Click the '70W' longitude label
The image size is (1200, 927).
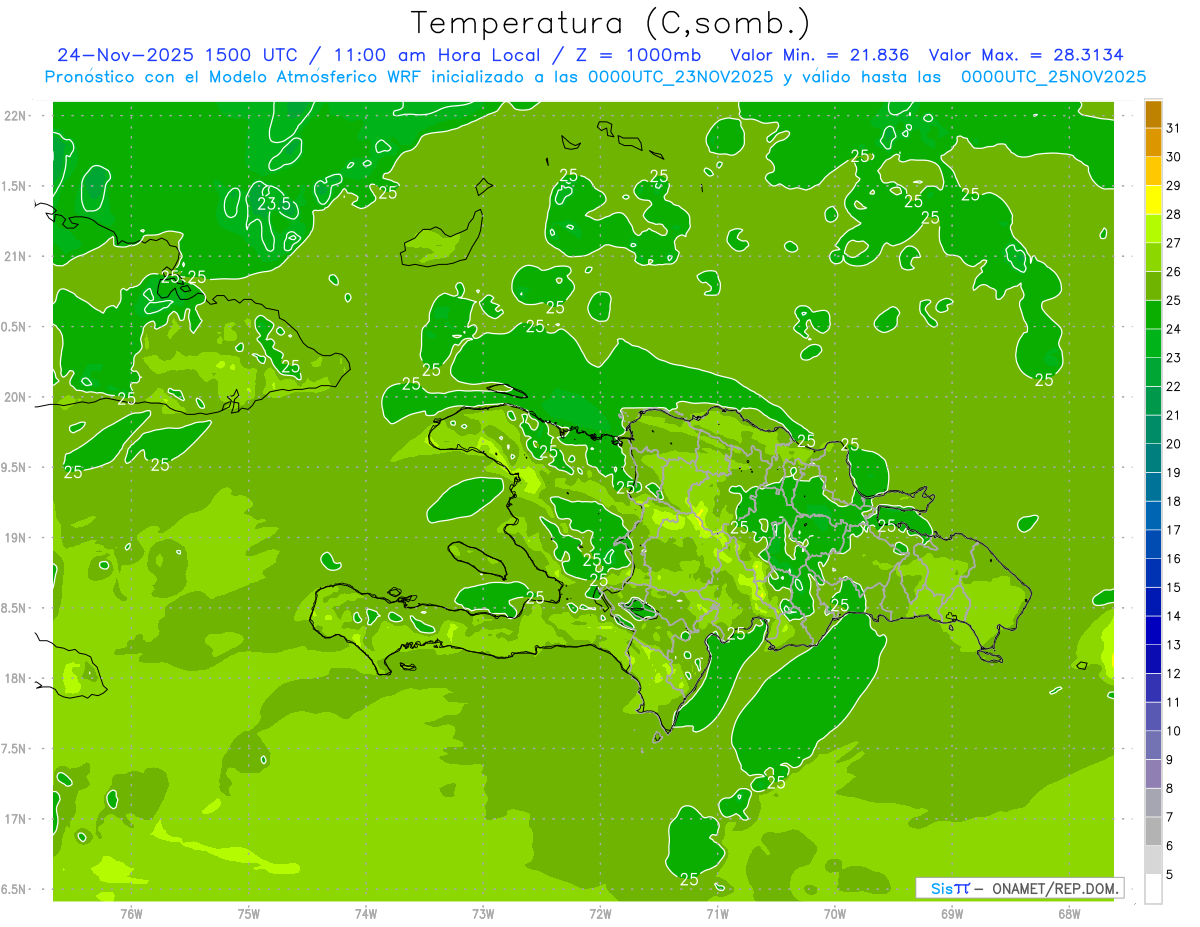(x=835, y=913)
